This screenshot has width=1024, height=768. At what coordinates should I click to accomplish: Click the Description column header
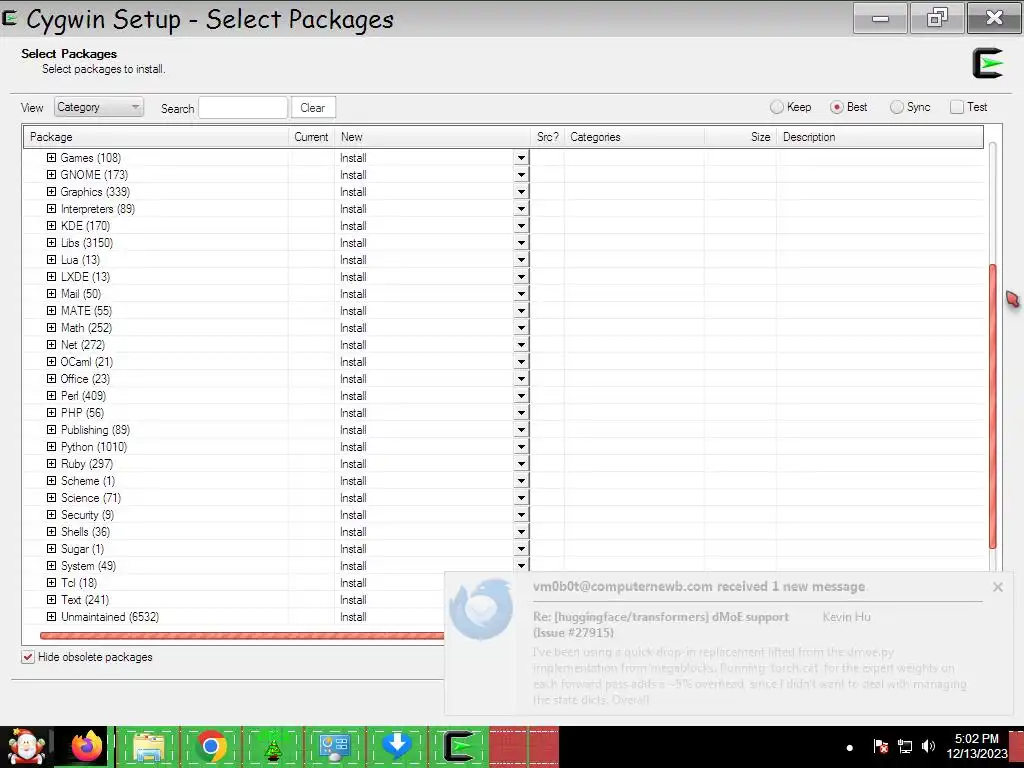[880, 137]
